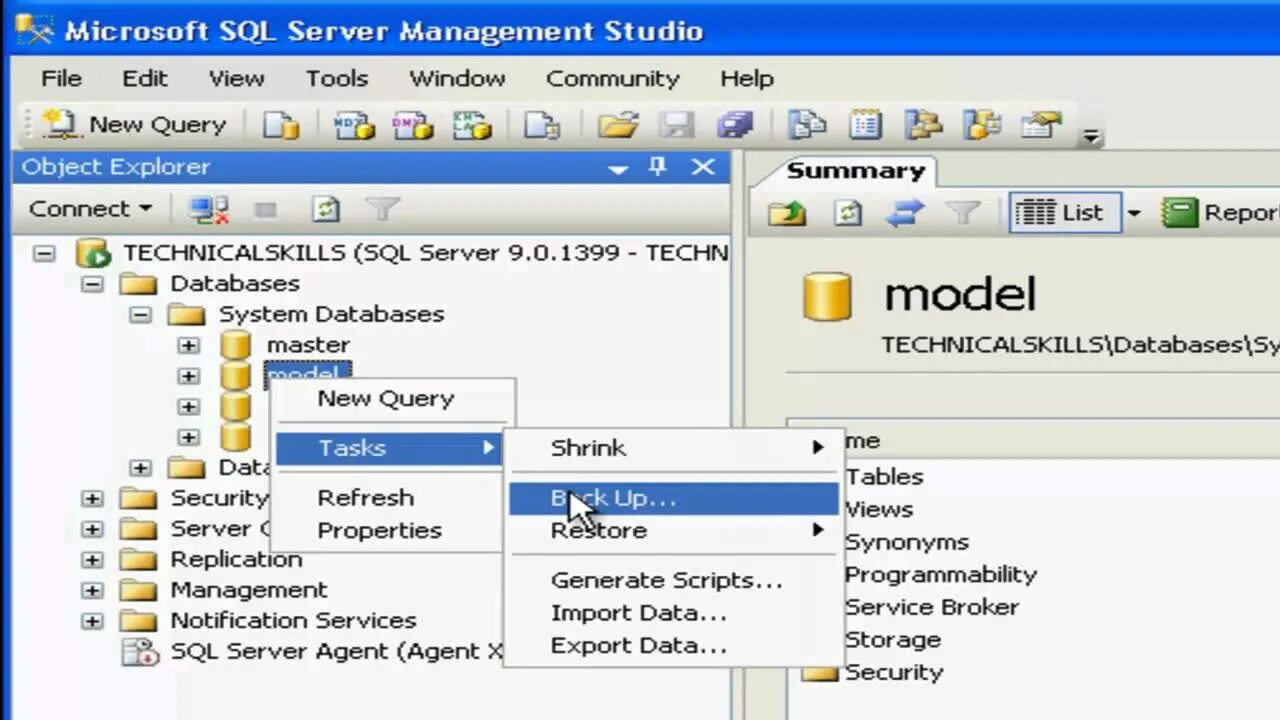Click the Report button in Summary toolbar
The height and width of the screenshot is (720, 1280).
(x=1220, y=213)
